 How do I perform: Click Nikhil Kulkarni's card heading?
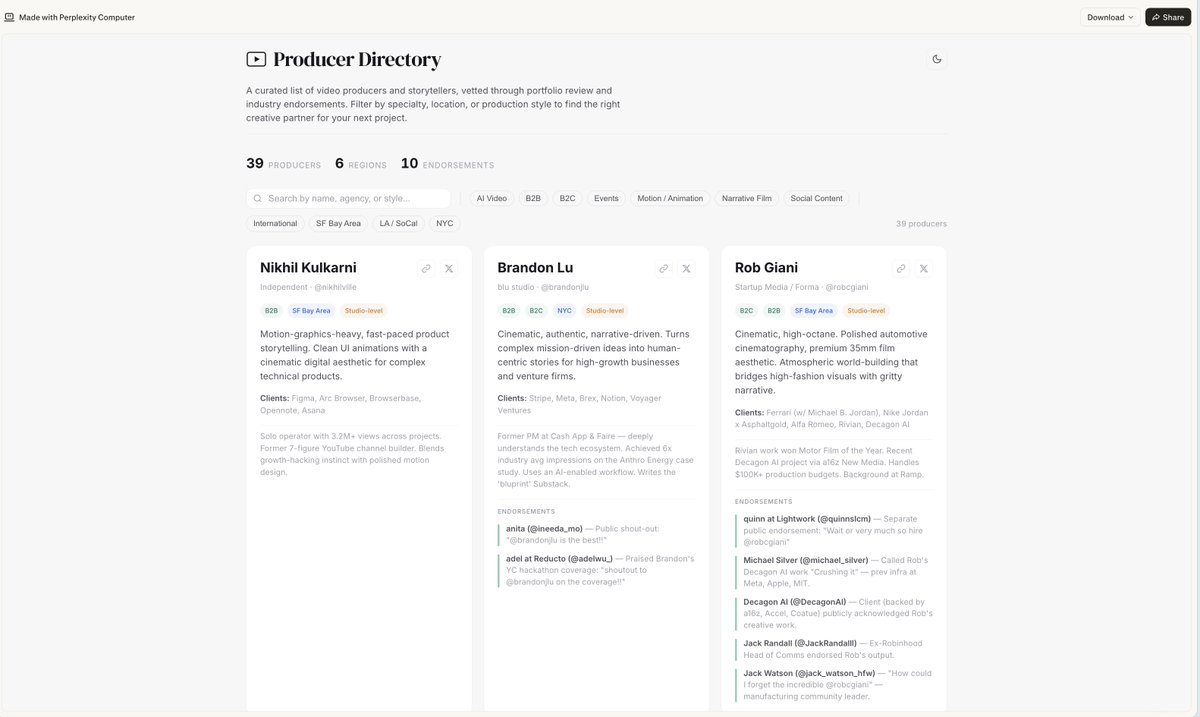pos(308,267)
